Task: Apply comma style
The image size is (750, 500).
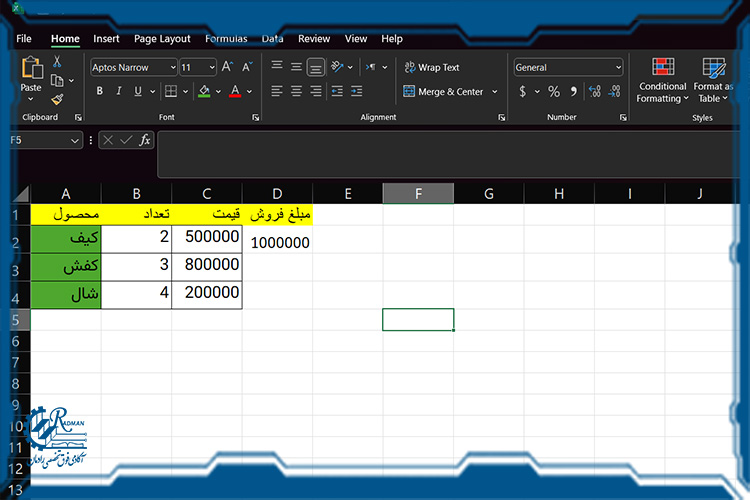Action: click(574, 91)
